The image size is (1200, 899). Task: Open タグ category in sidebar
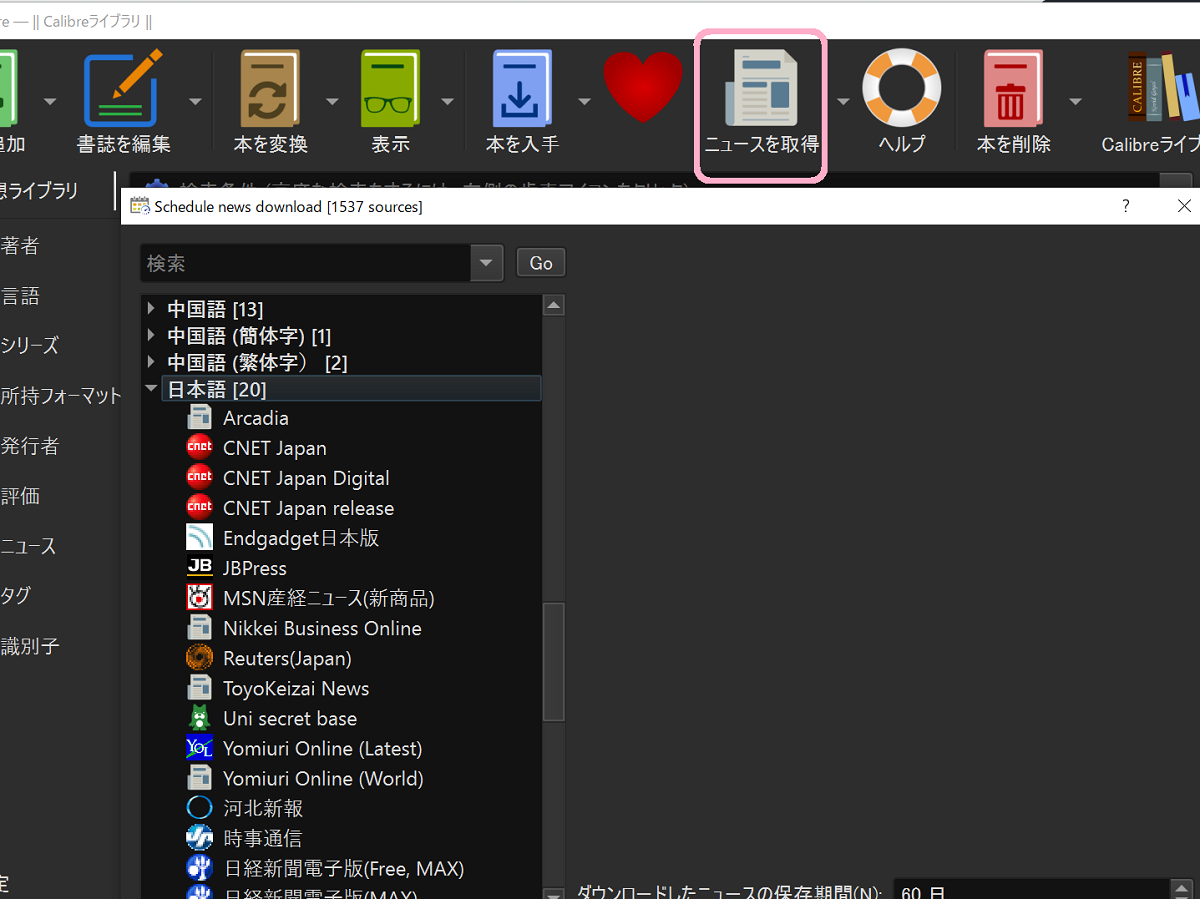(x=16, y=596)
